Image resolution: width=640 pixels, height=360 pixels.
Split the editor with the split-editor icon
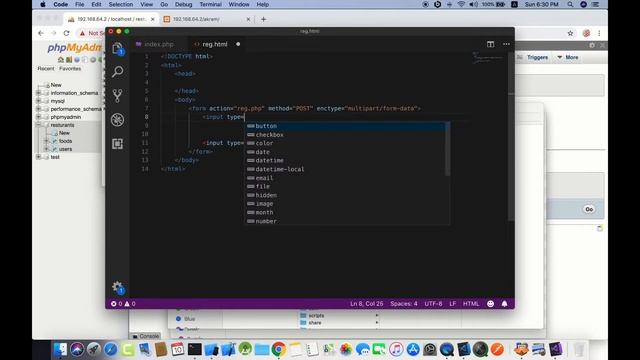(490, 44)
